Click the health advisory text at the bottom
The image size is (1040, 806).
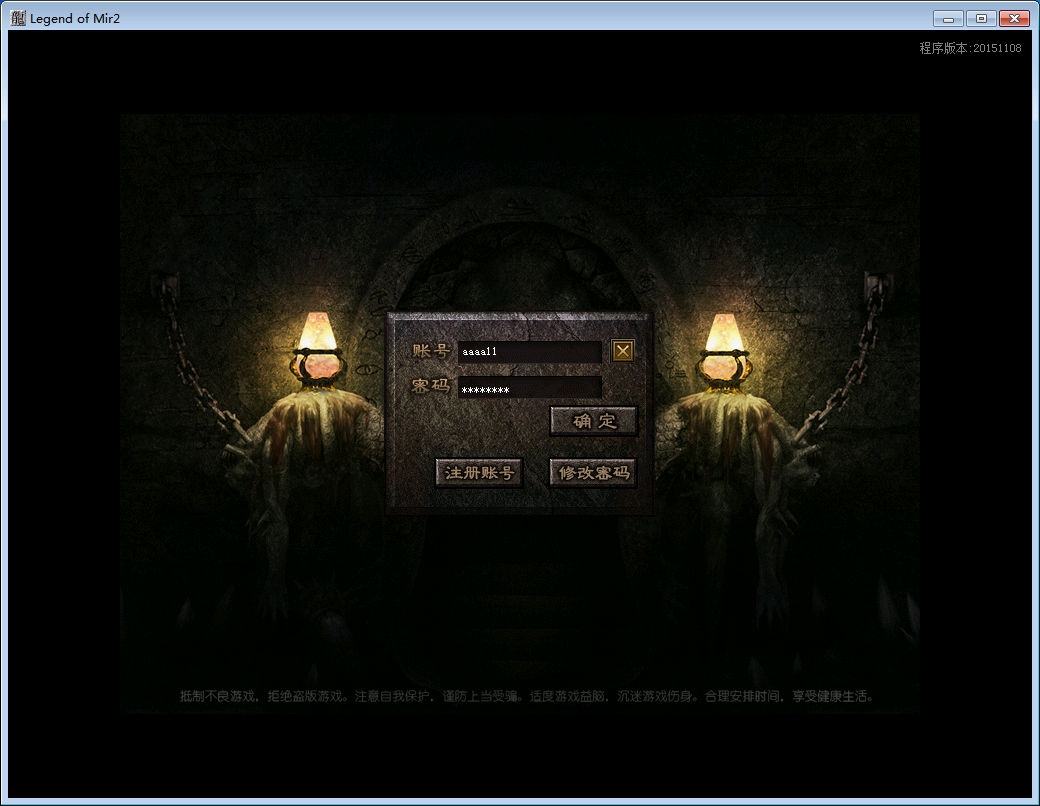pyautogui.click(x=527, y=696)
